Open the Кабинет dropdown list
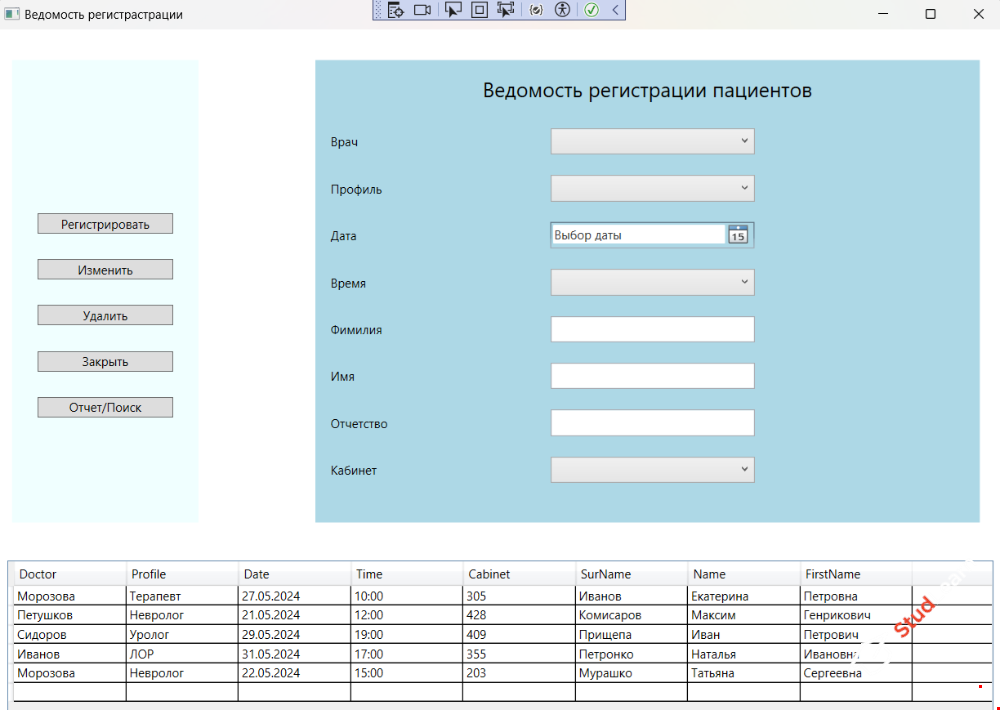The width and height of the screenshot is (1000, 710). tap(652, 470)
